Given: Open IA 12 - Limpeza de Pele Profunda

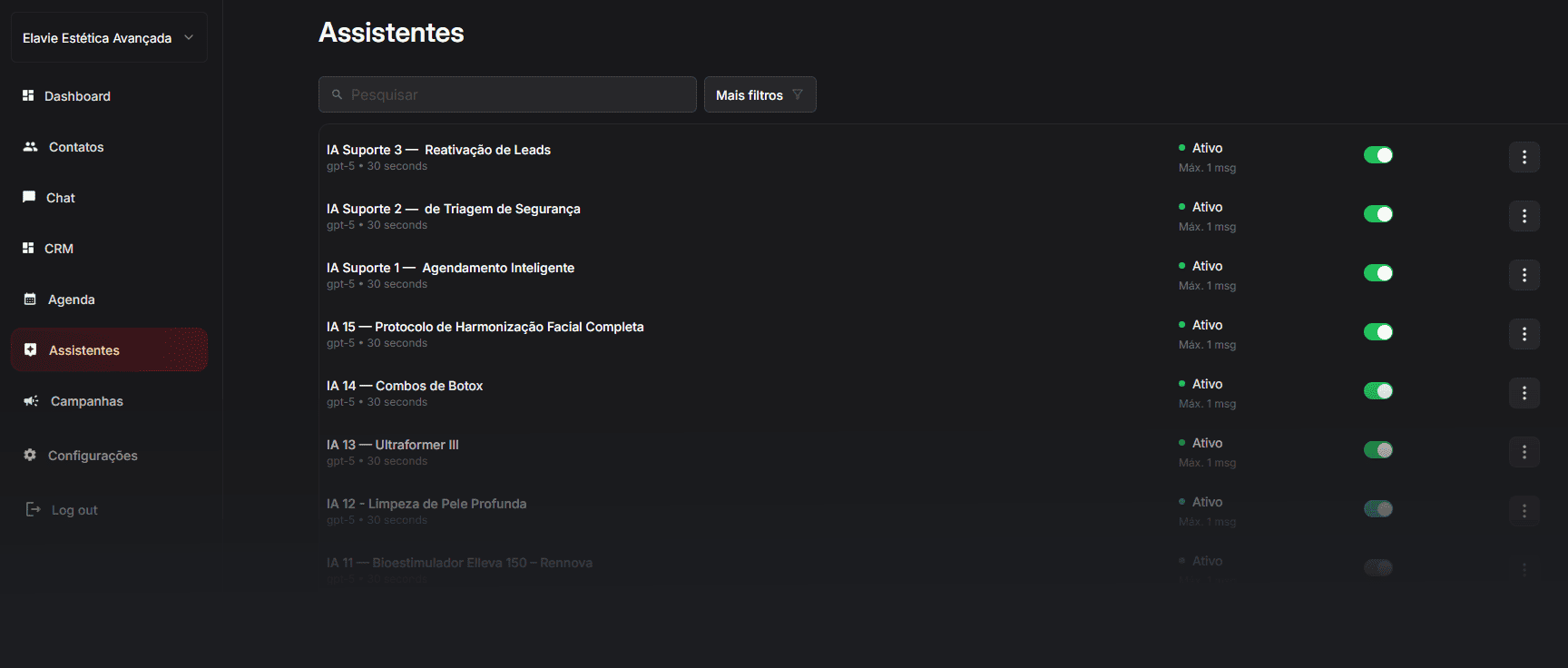Looking at the screenshot, I should [426, 504].
